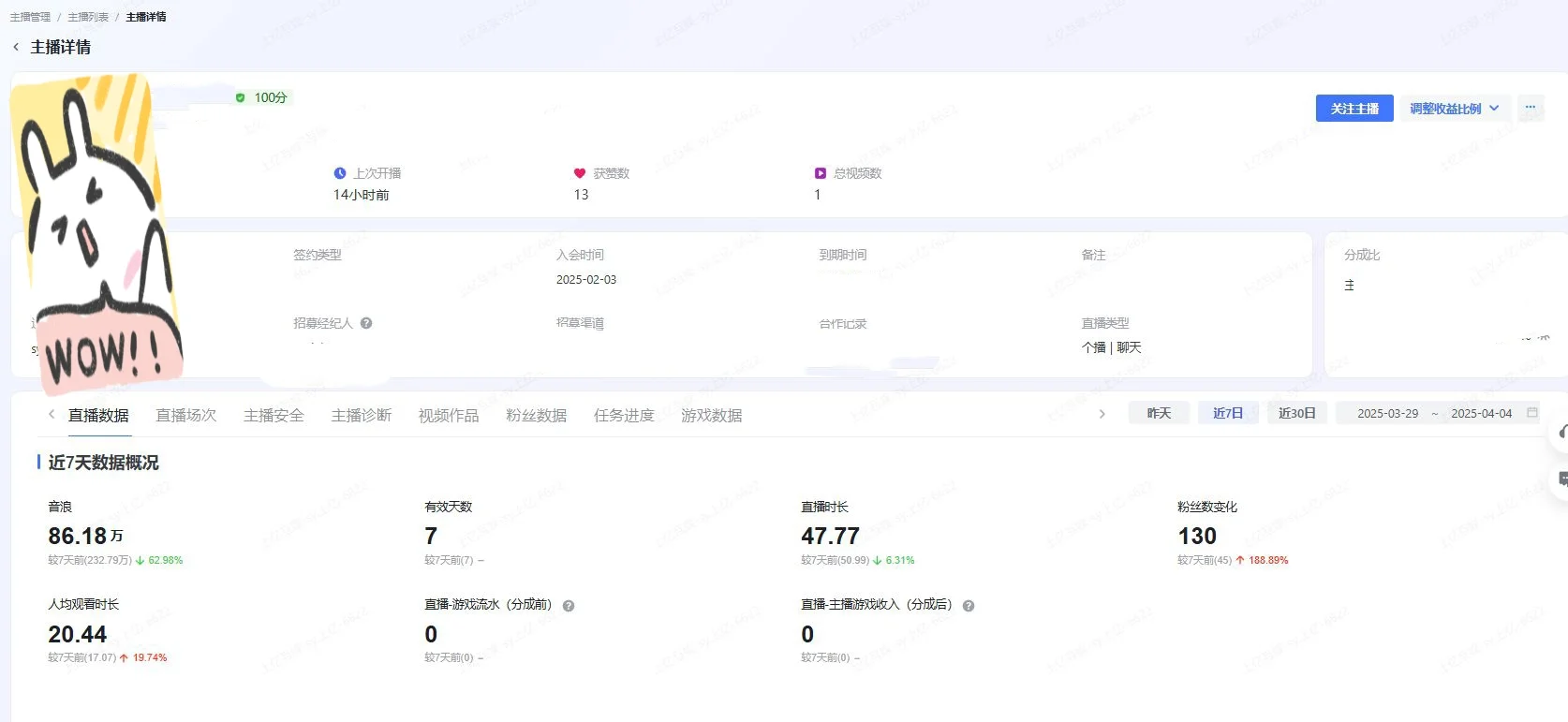
Task: Click the clock icon next to 上次开播
Action: [340, 173]
